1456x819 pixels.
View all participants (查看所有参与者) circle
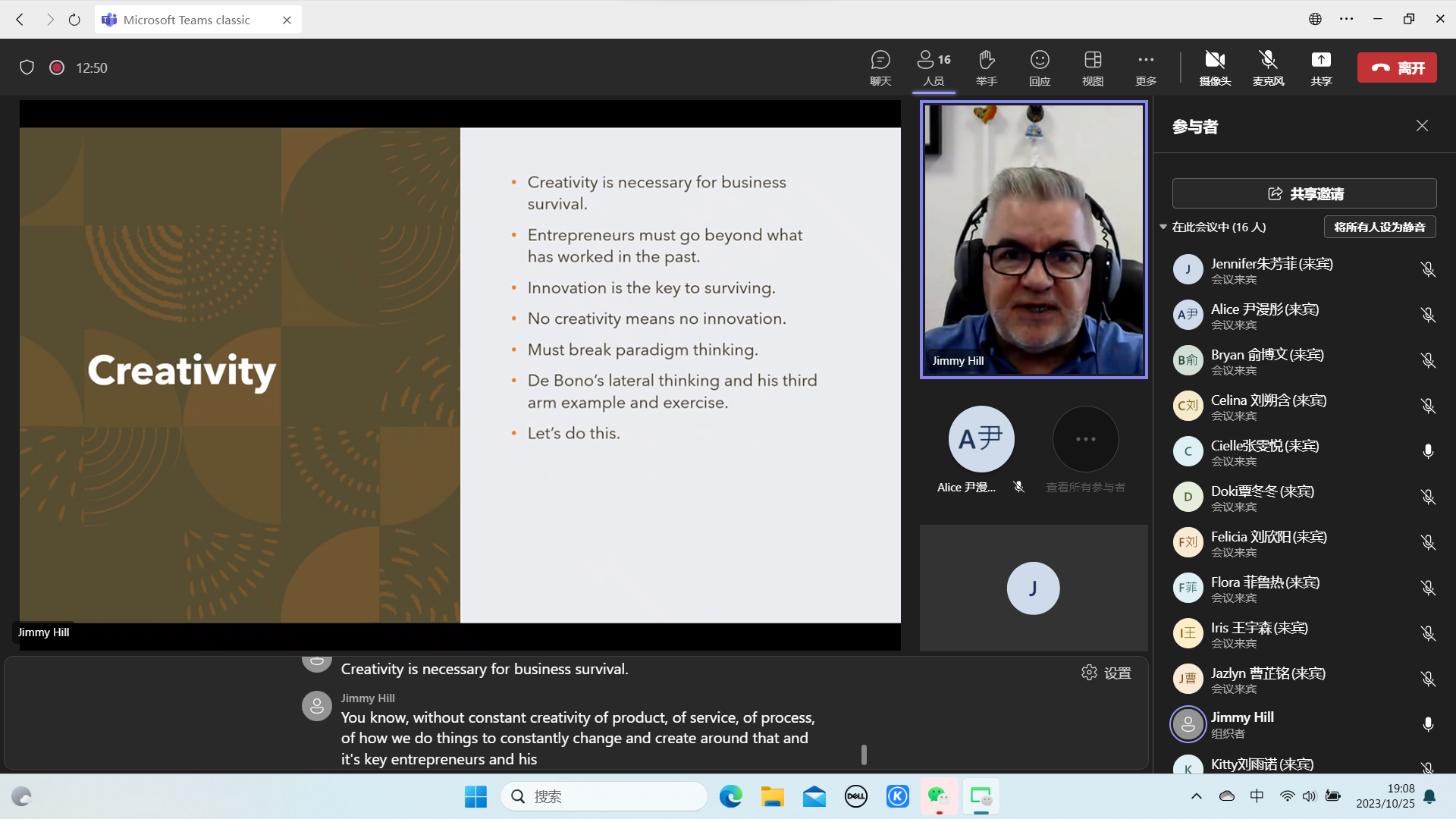click(1085, 439)
